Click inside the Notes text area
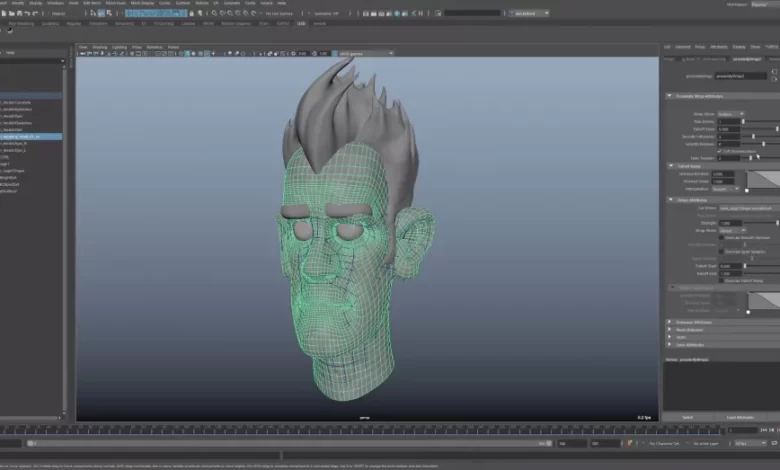This screenshot has width=780, height=470. 721,385
